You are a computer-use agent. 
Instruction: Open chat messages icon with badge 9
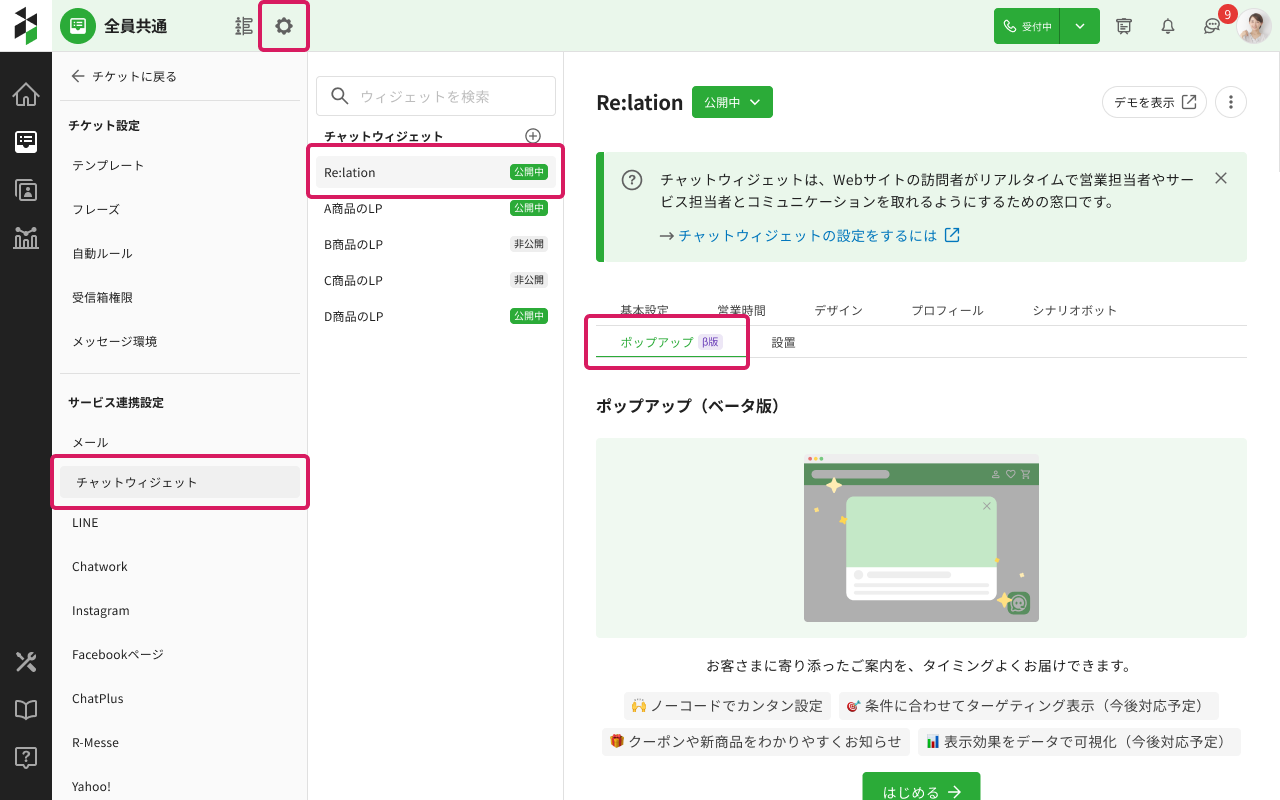point(1212,26)
